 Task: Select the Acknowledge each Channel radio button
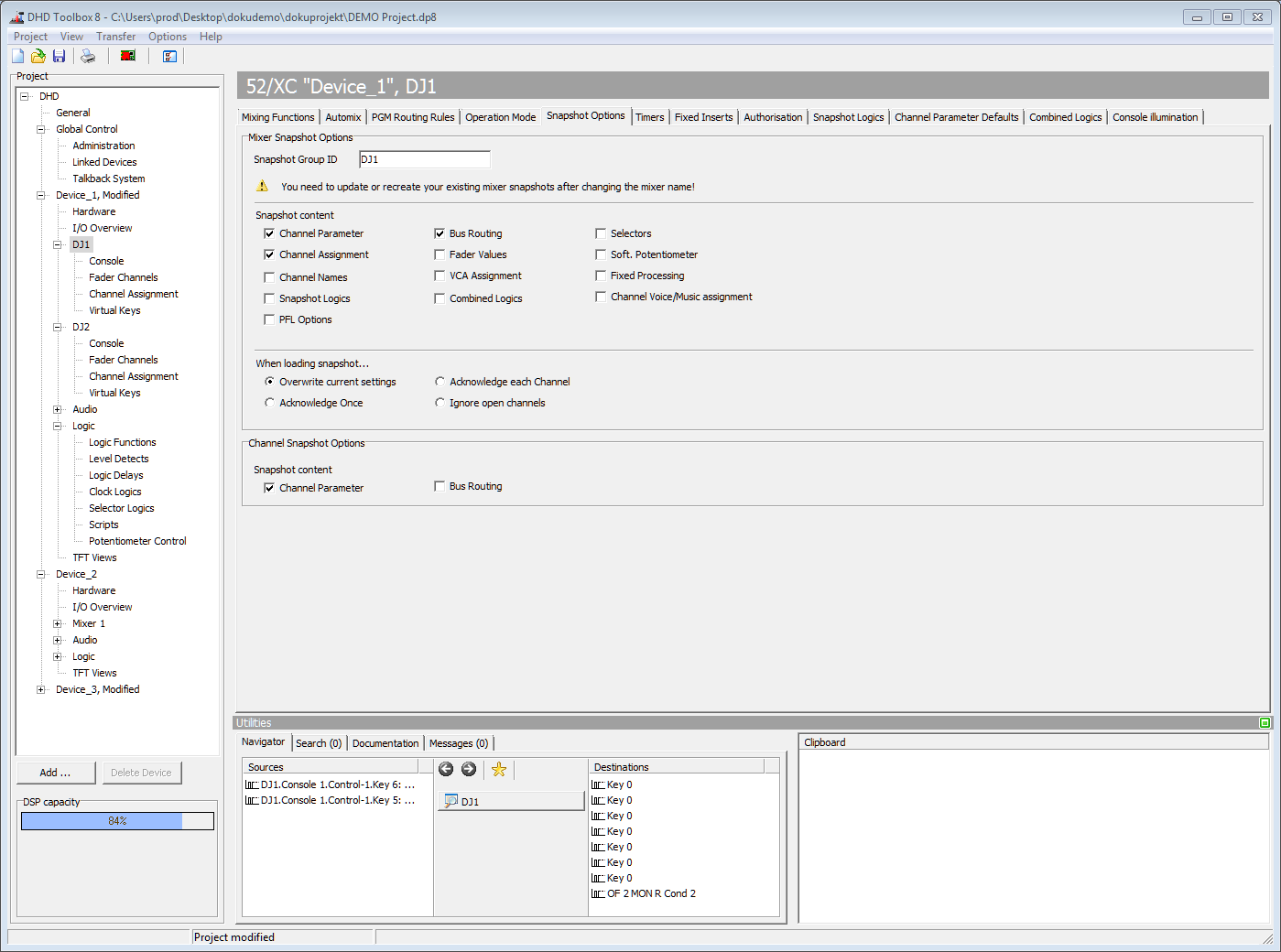click(440, 381)
